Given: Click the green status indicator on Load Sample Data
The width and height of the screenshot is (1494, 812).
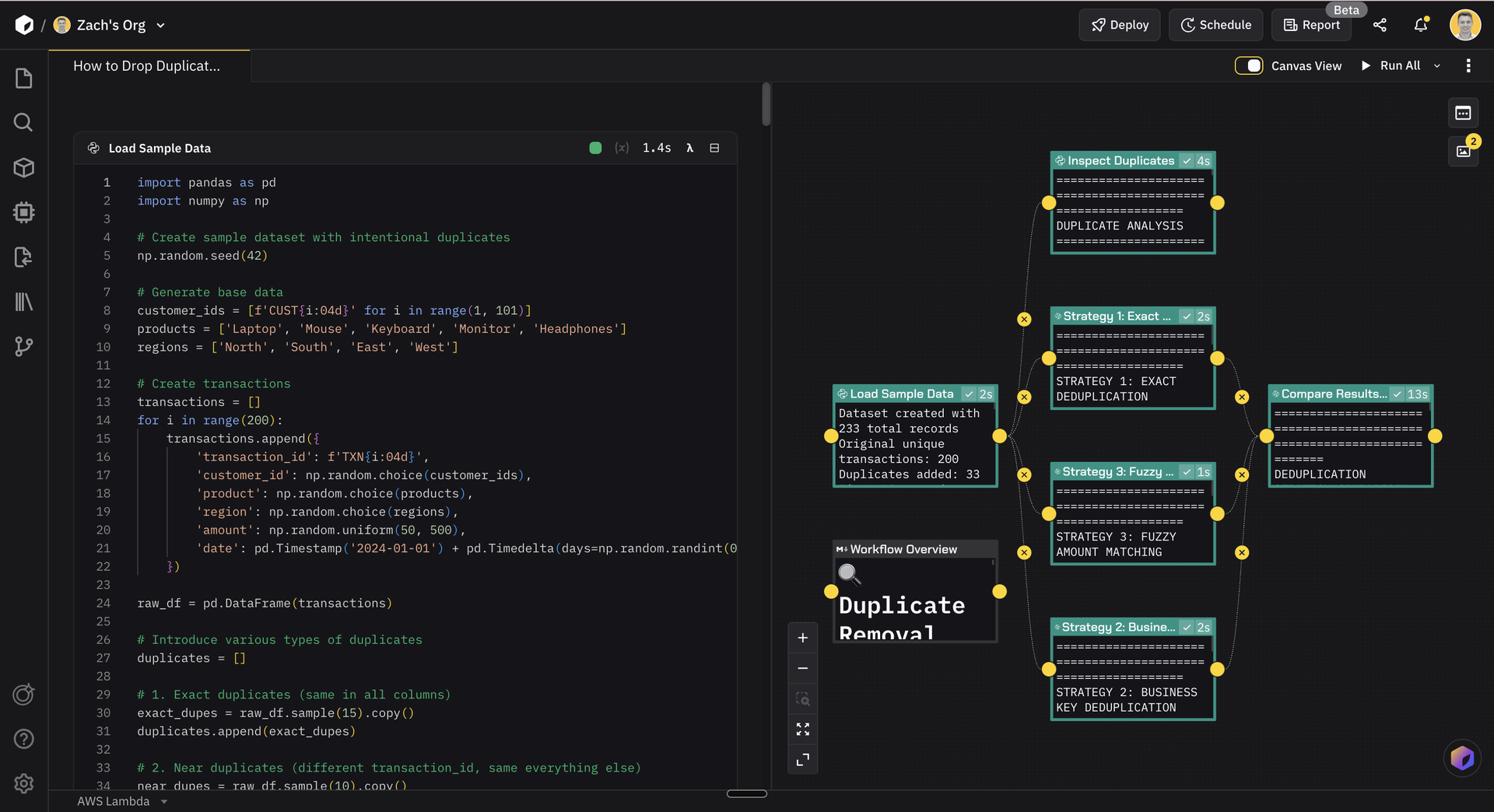Looking at the screenshot, I should tap(595, 147).
